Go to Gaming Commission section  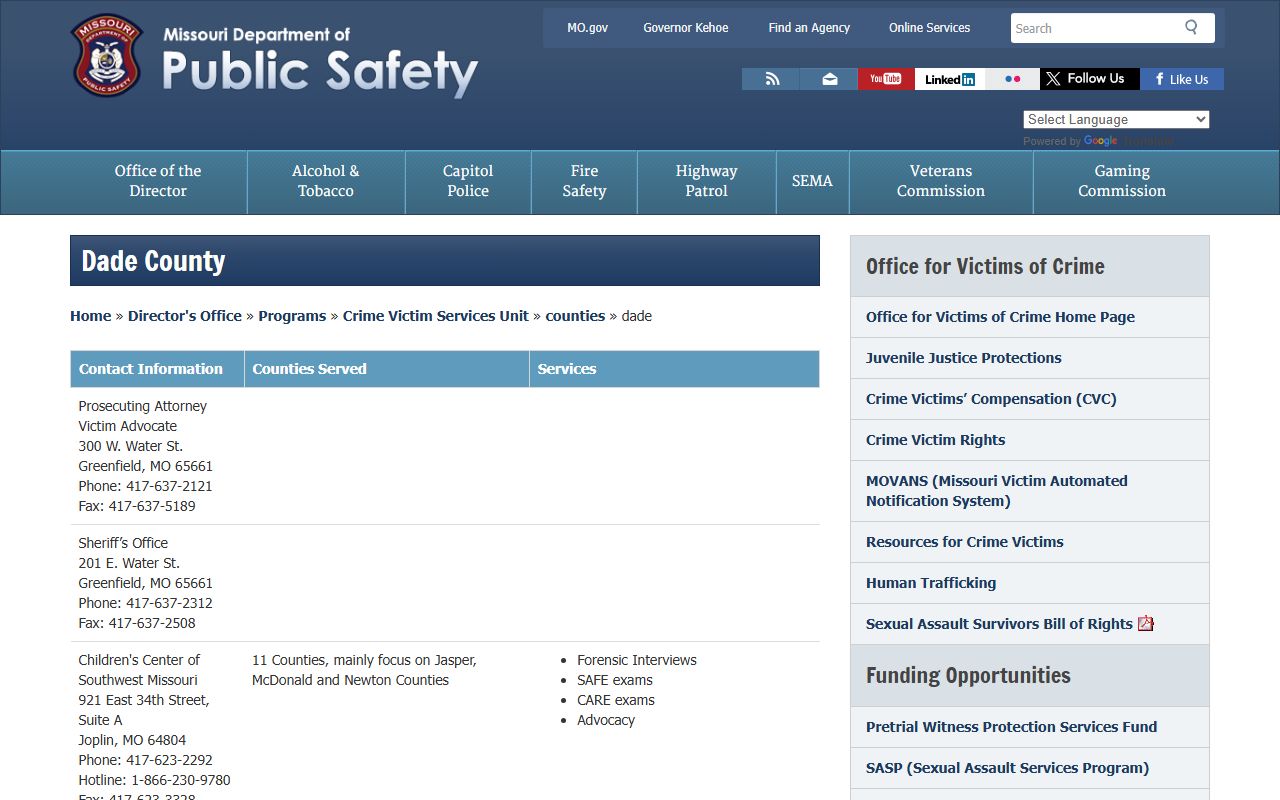(x=1122, y=181)
